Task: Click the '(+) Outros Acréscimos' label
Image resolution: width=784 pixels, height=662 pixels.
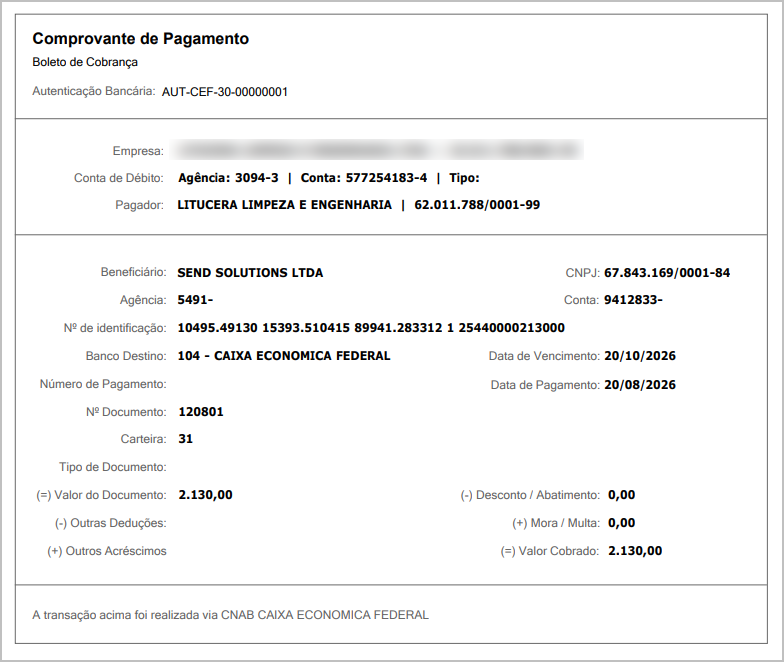Action: coord(106,551)
